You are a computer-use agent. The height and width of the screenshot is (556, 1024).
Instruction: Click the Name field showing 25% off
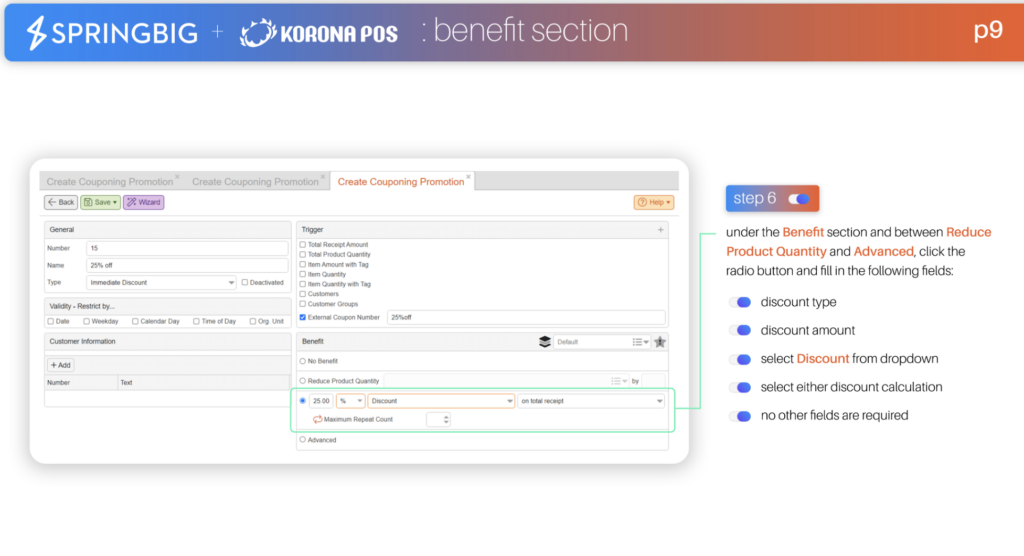187,265
